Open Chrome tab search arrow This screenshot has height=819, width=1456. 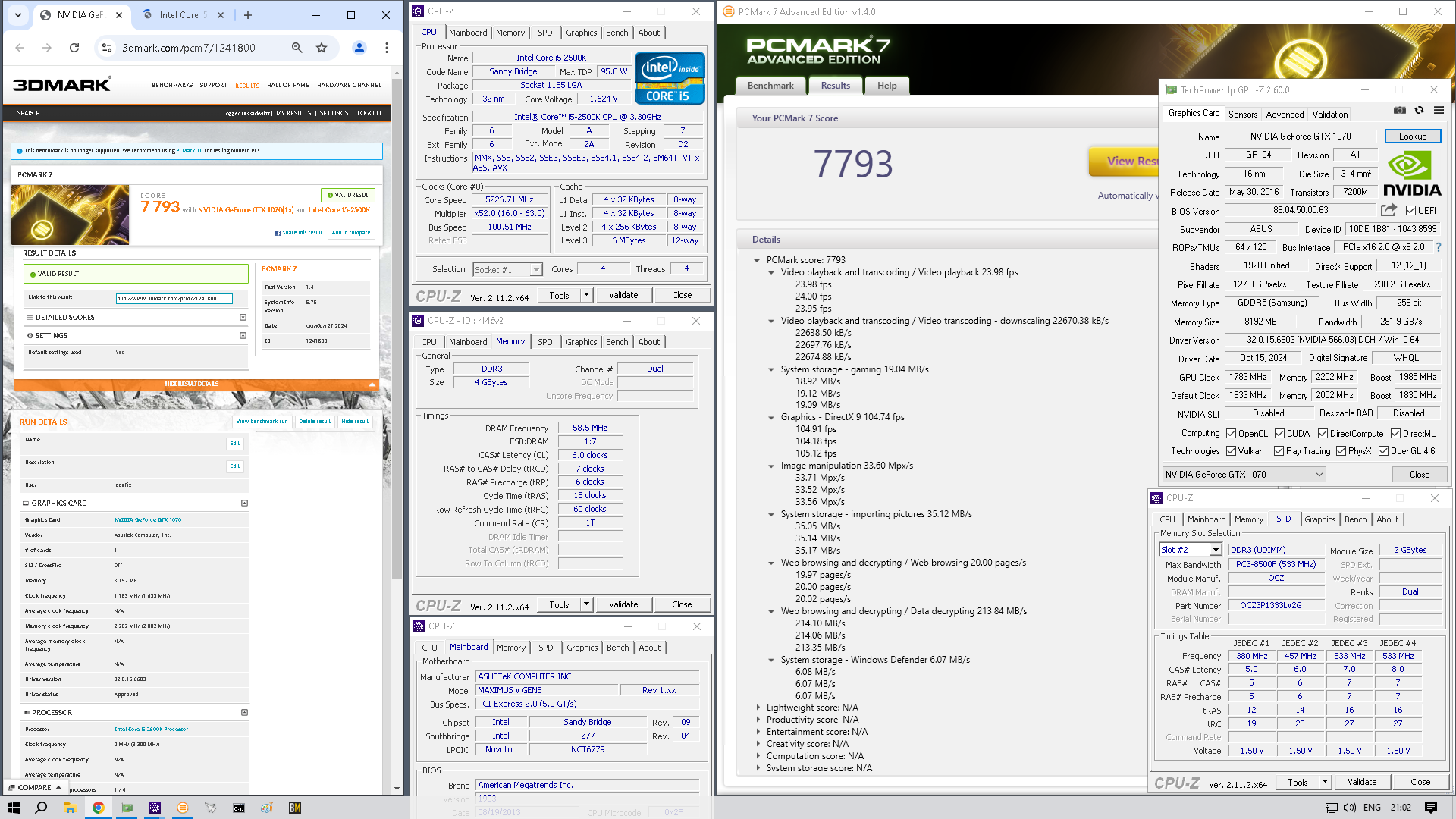tap(18, 14)
